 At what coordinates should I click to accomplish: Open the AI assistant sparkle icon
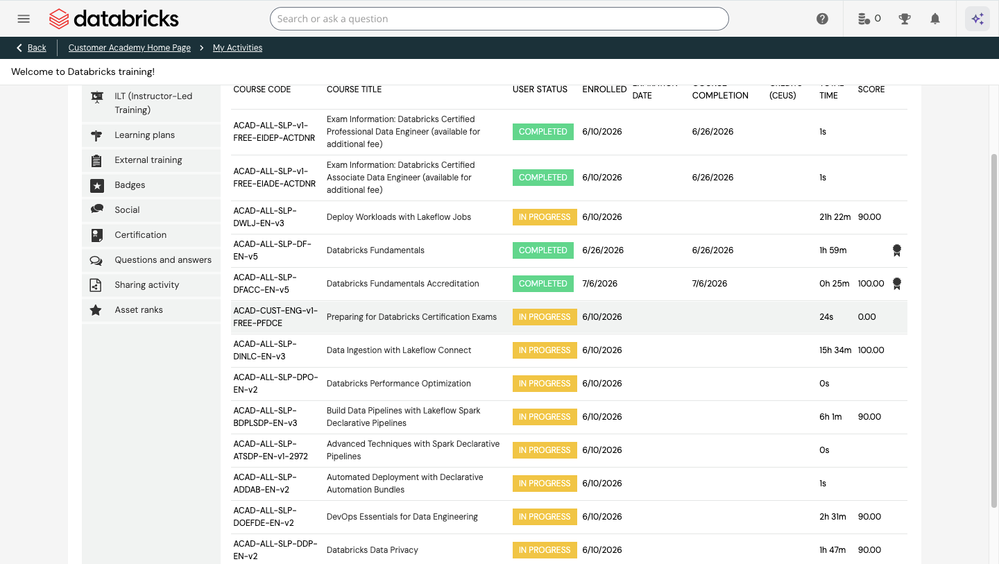[977, 18]
